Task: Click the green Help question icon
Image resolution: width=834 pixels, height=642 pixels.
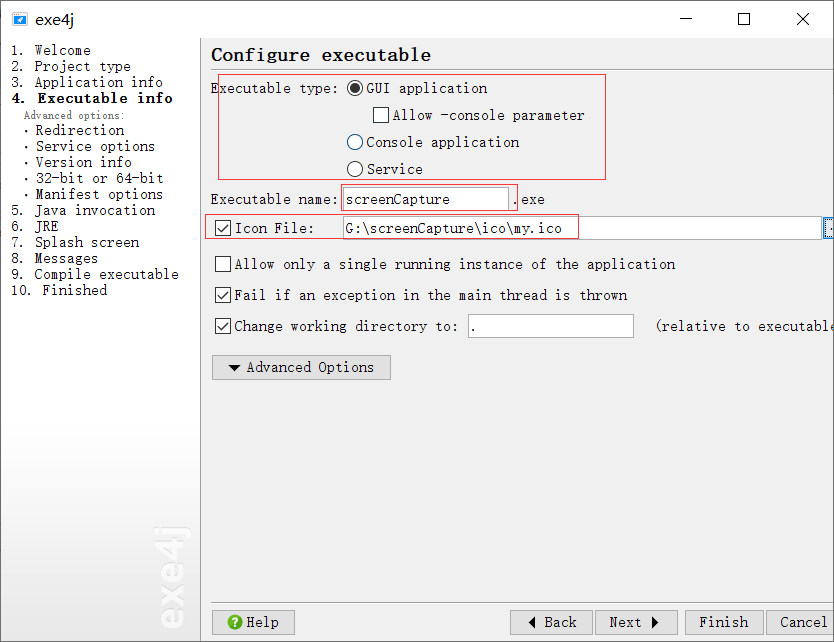Action: 235,622
